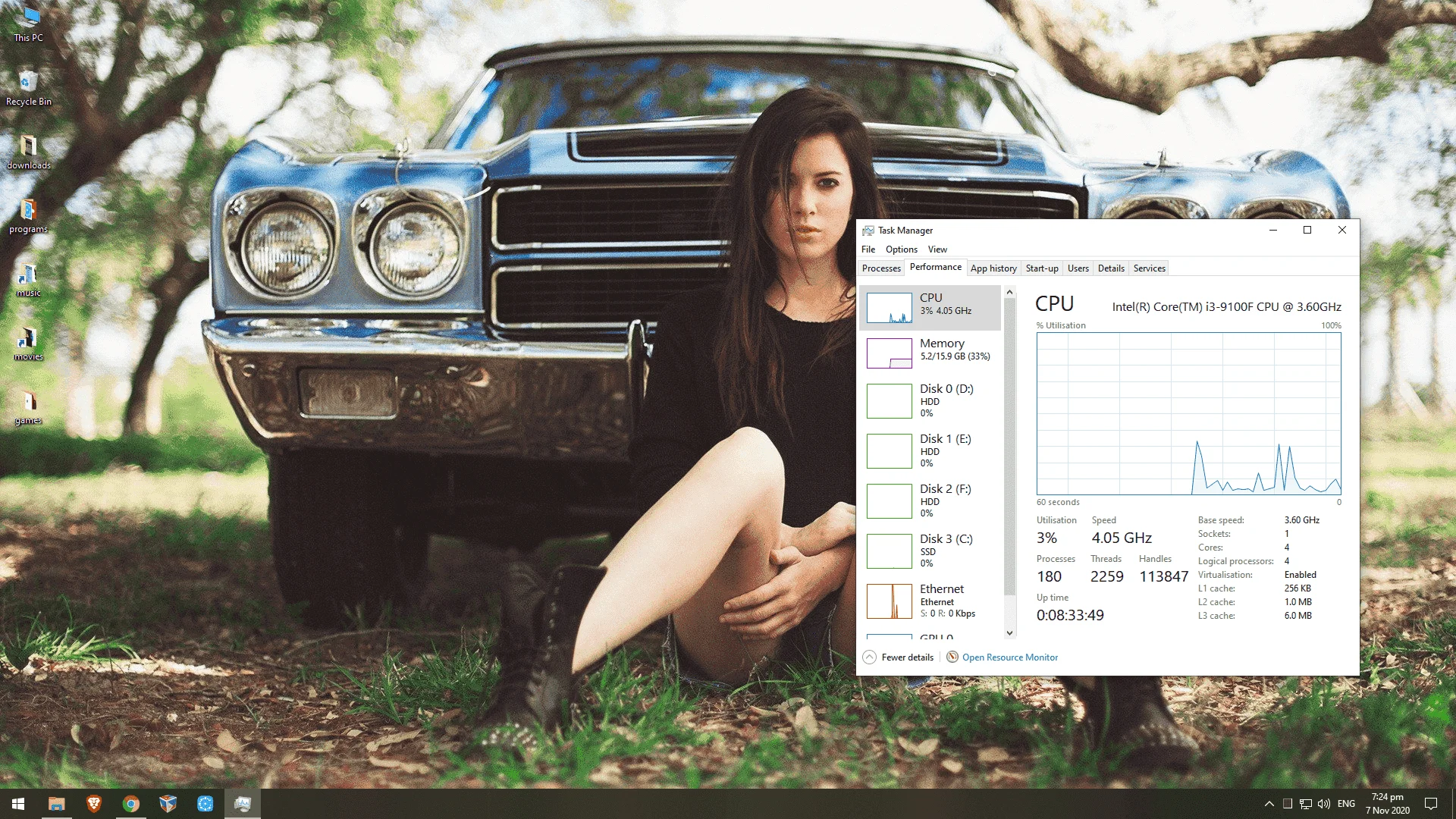The width and height of the screenshot is (1456, 819).
Task: Click the sidebar scroll up arrow
Action: coord(1009,292)
